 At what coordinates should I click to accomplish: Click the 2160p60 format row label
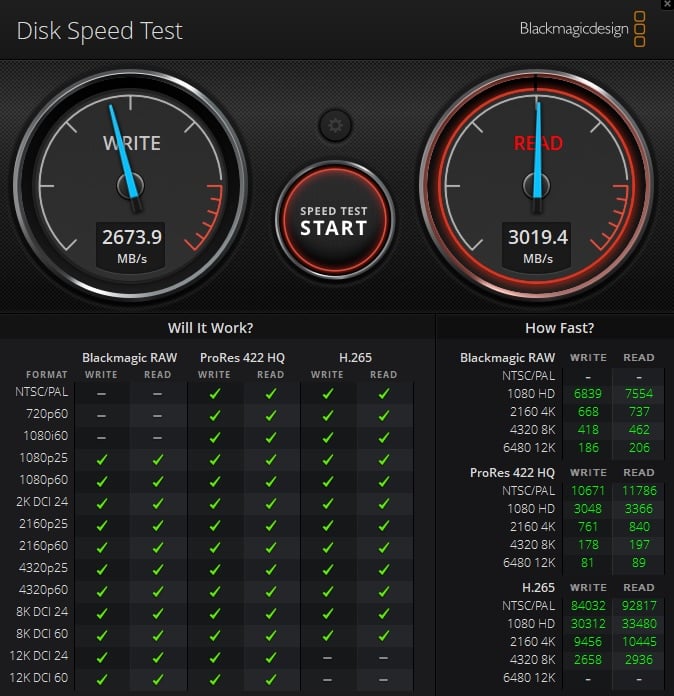tap(44, 546)
